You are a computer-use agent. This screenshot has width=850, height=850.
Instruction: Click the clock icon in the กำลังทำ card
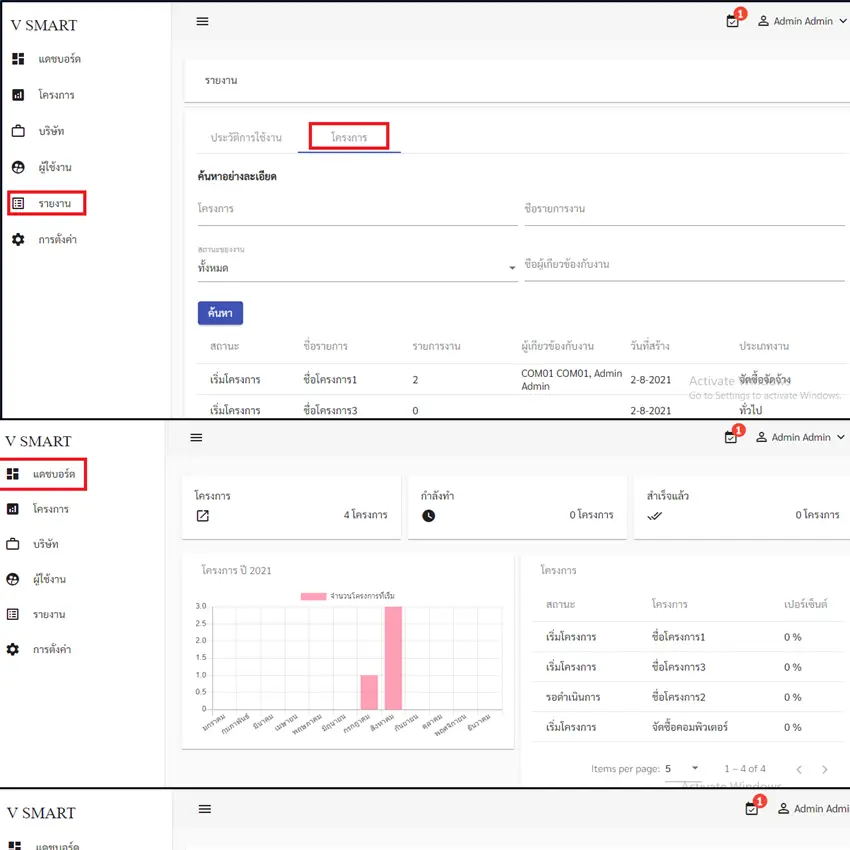pos(429,516)
